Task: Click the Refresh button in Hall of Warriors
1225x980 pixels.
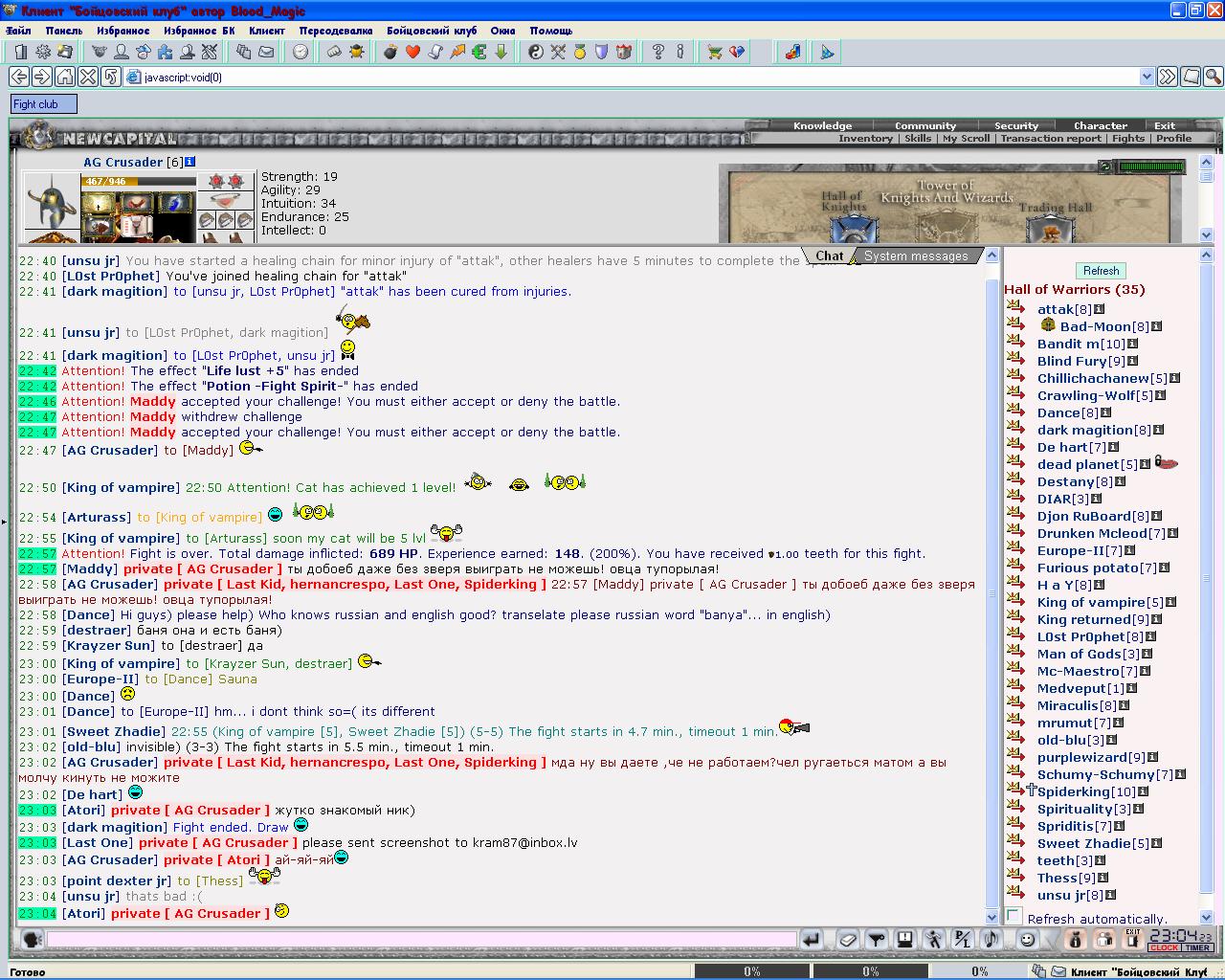Action: pyautogui.click(x=1101, y=271)
